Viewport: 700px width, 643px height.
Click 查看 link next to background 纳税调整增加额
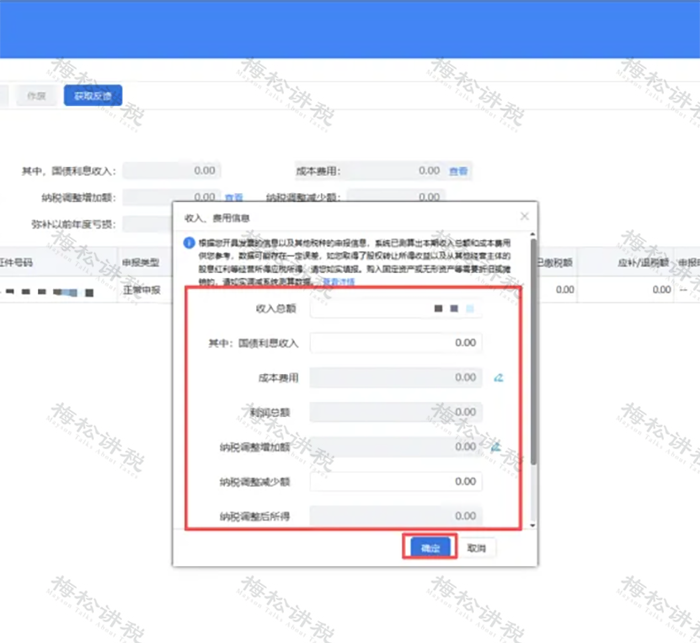(234, 198)
